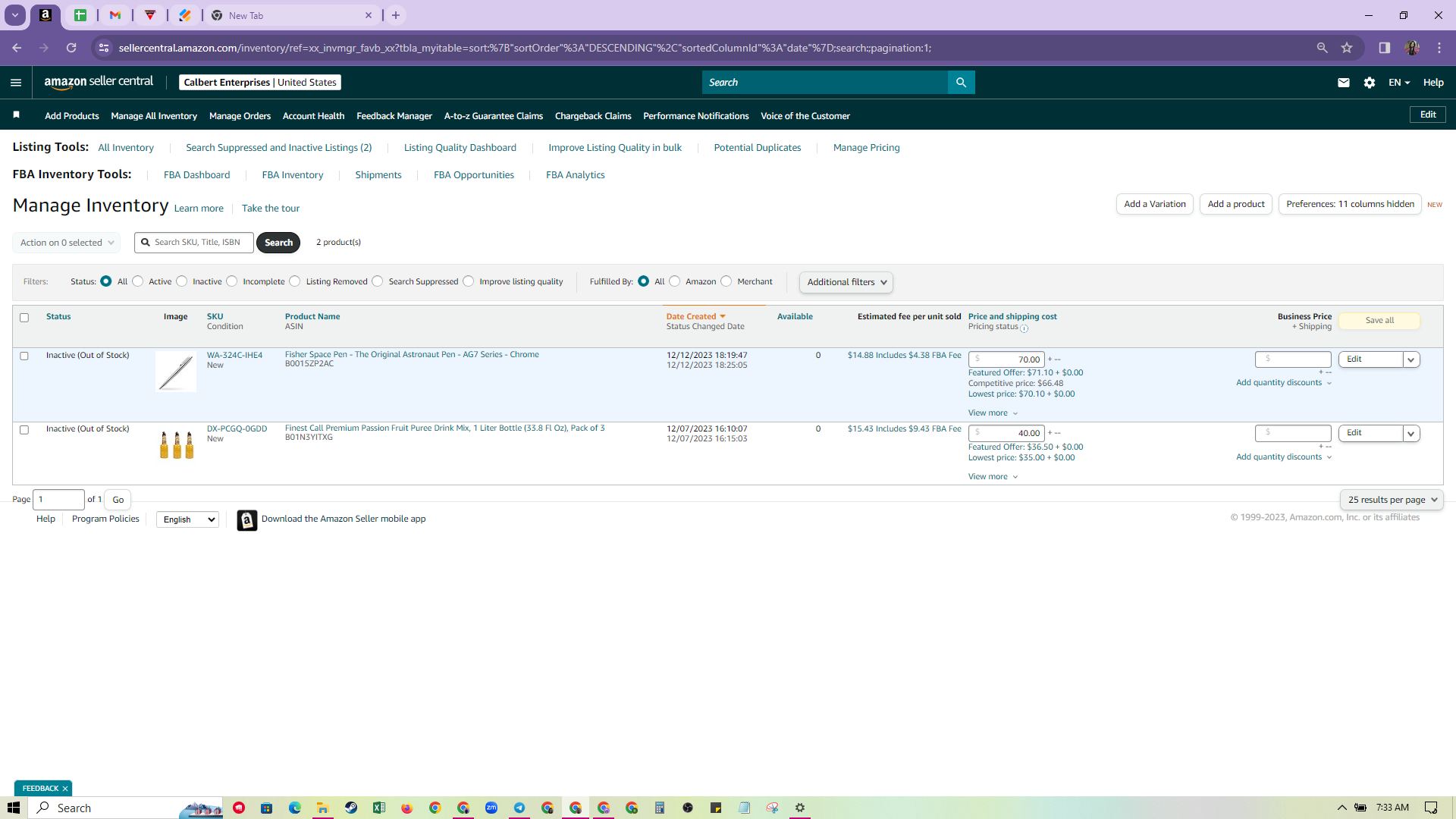Image resolution: width=1456 pixels, height=819 pixels.
Task: Choose the Active status filter
Action: 138,281
